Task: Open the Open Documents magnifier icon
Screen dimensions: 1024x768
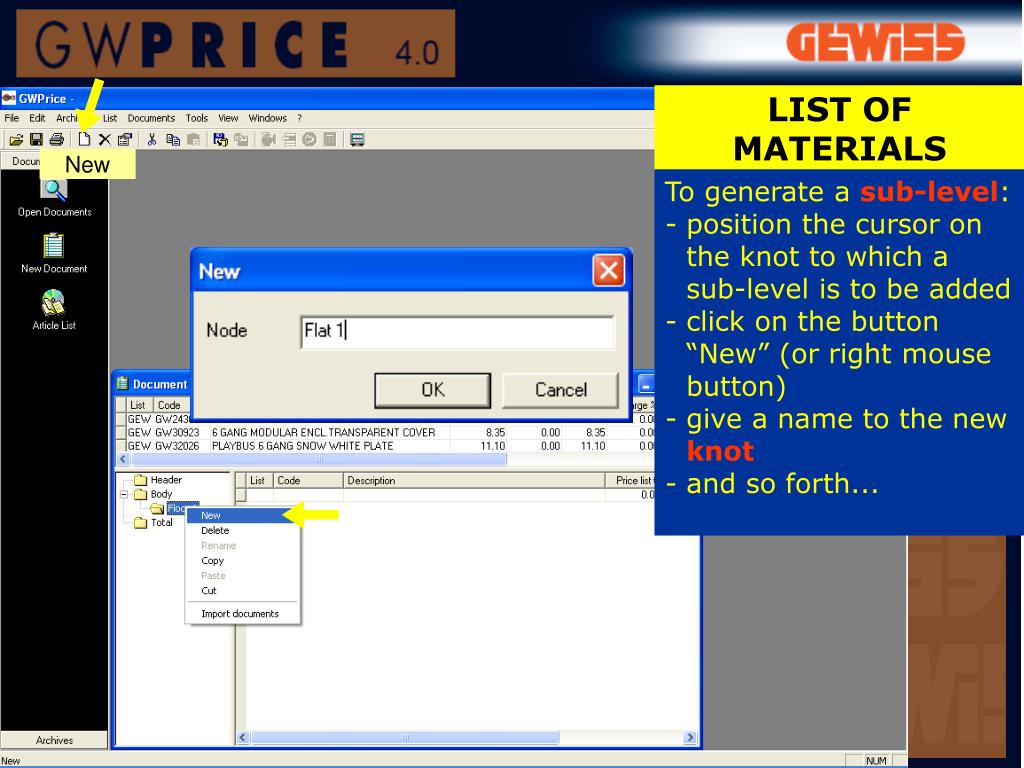Action: (x=54, y=190)
